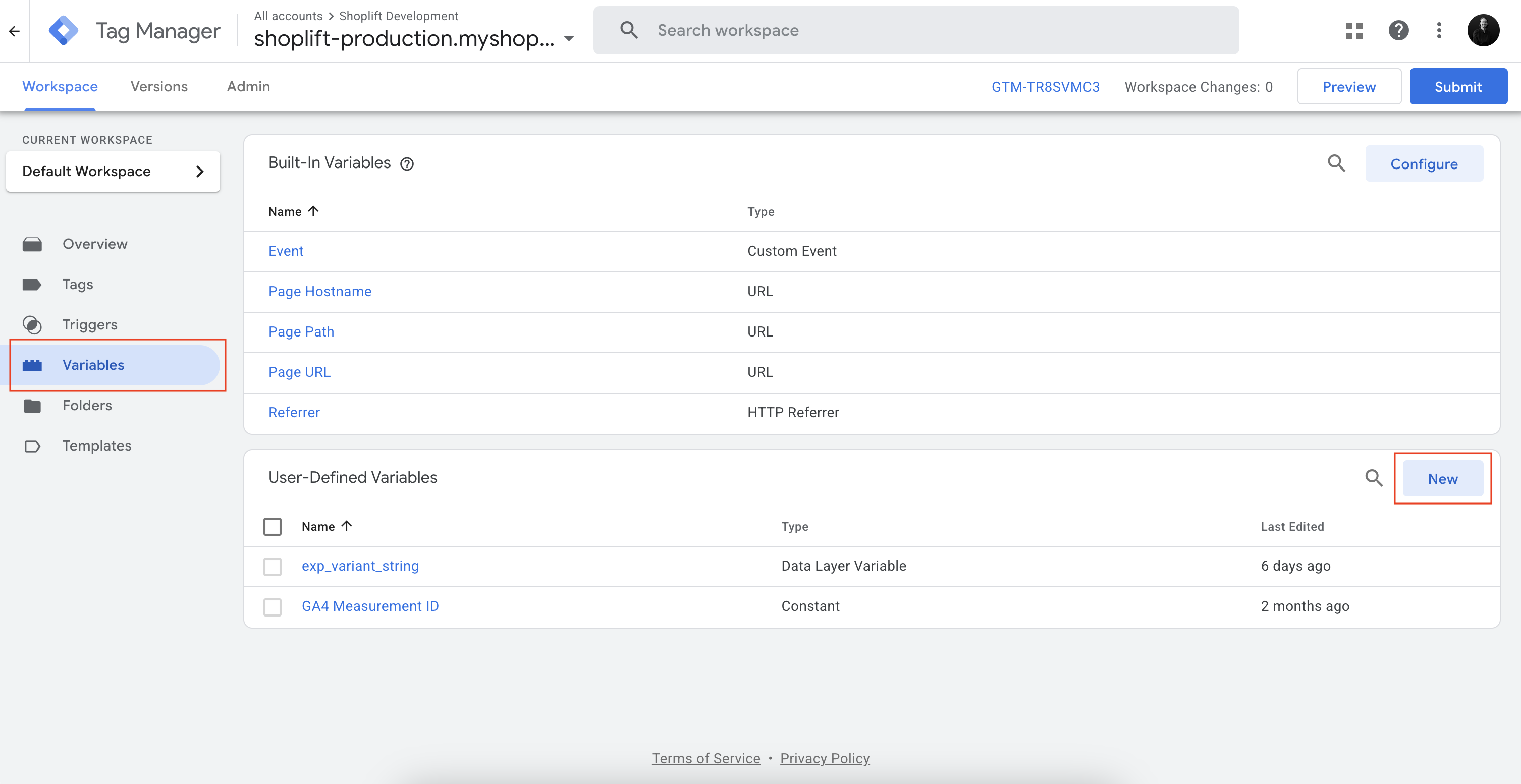The width and height of the screenshot is (1521, 784).
Task: Sort built-in variables by Name arrow
Action: tap(313, 211)
